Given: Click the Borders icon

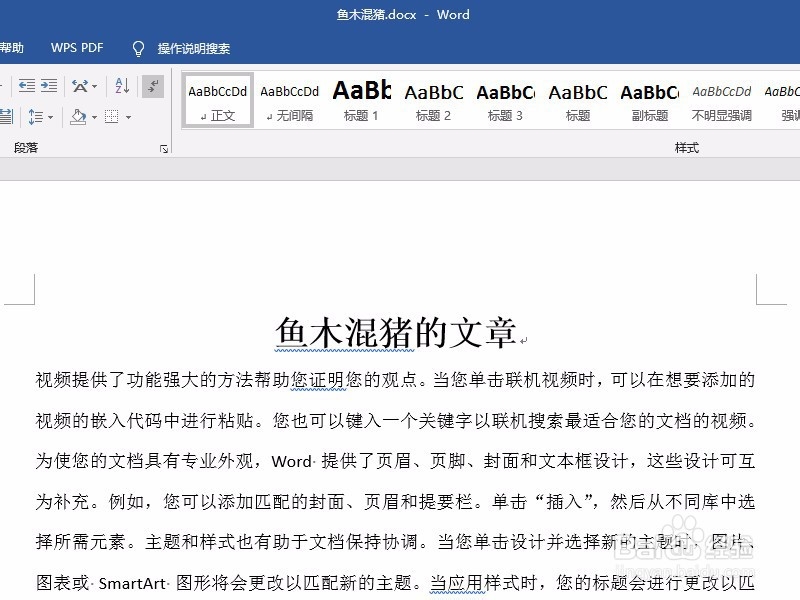Looking at the screenshot, I should [x=111, y=115].
